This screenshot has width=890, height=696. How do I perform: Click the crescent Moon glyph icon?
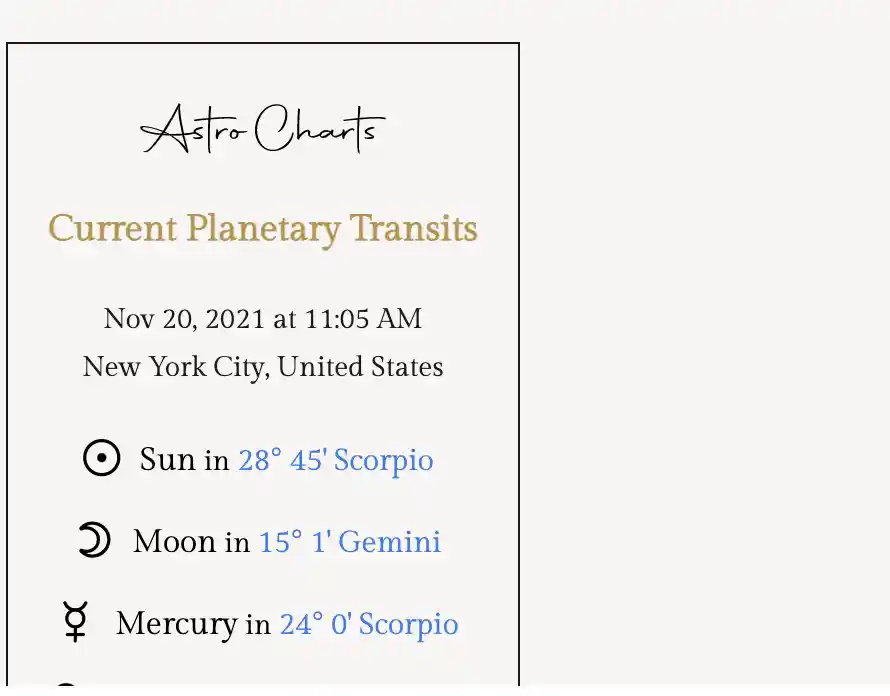coord(94,539)
